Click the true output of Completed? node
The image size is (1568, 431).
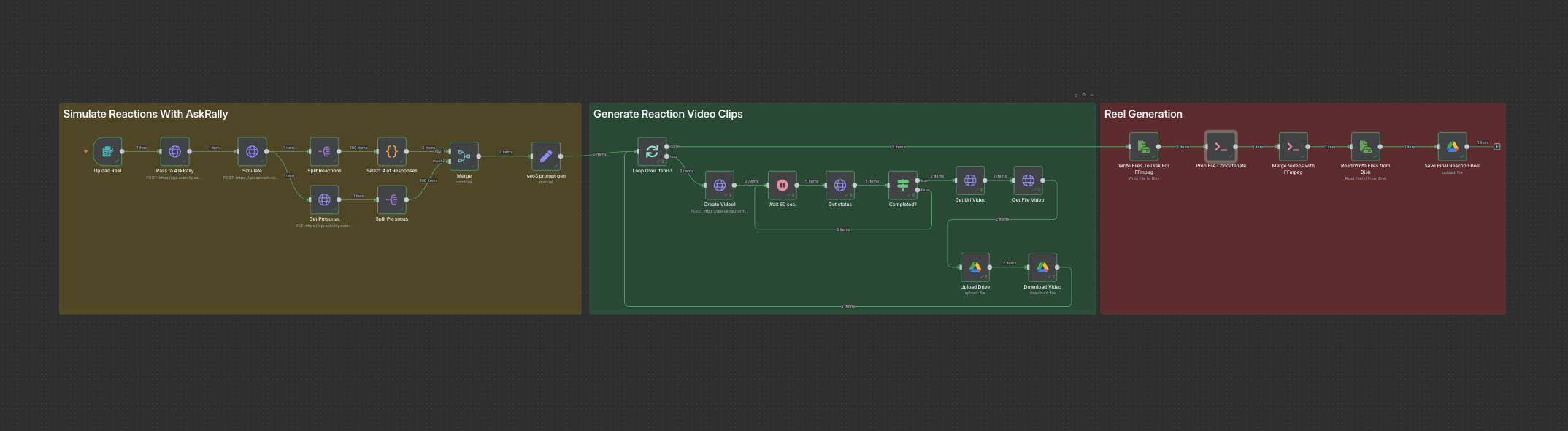pyautogui.click(x=918, y=180)
